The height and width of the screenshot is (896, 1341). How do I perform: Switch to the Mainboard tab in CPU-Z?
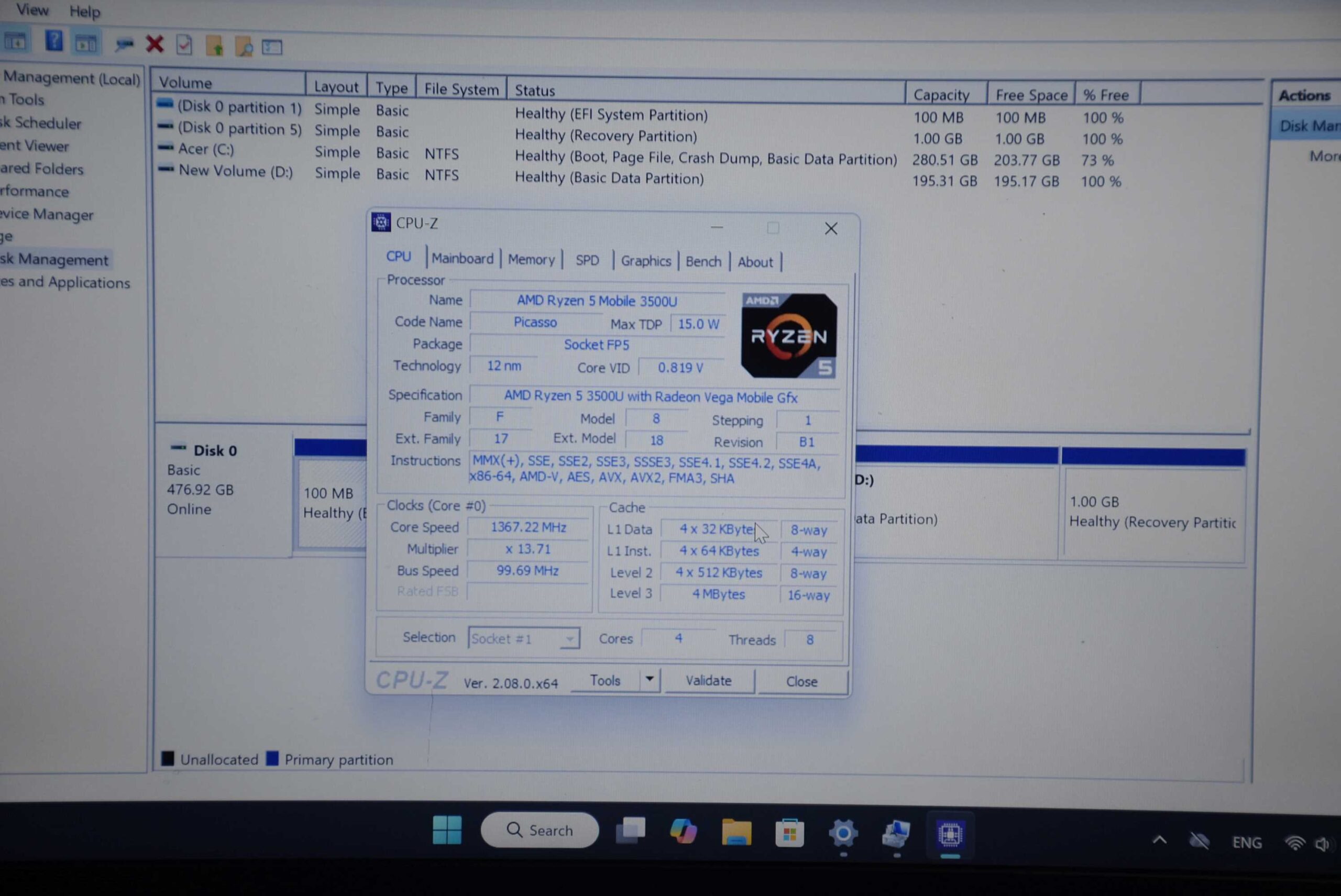coord(462,258)
